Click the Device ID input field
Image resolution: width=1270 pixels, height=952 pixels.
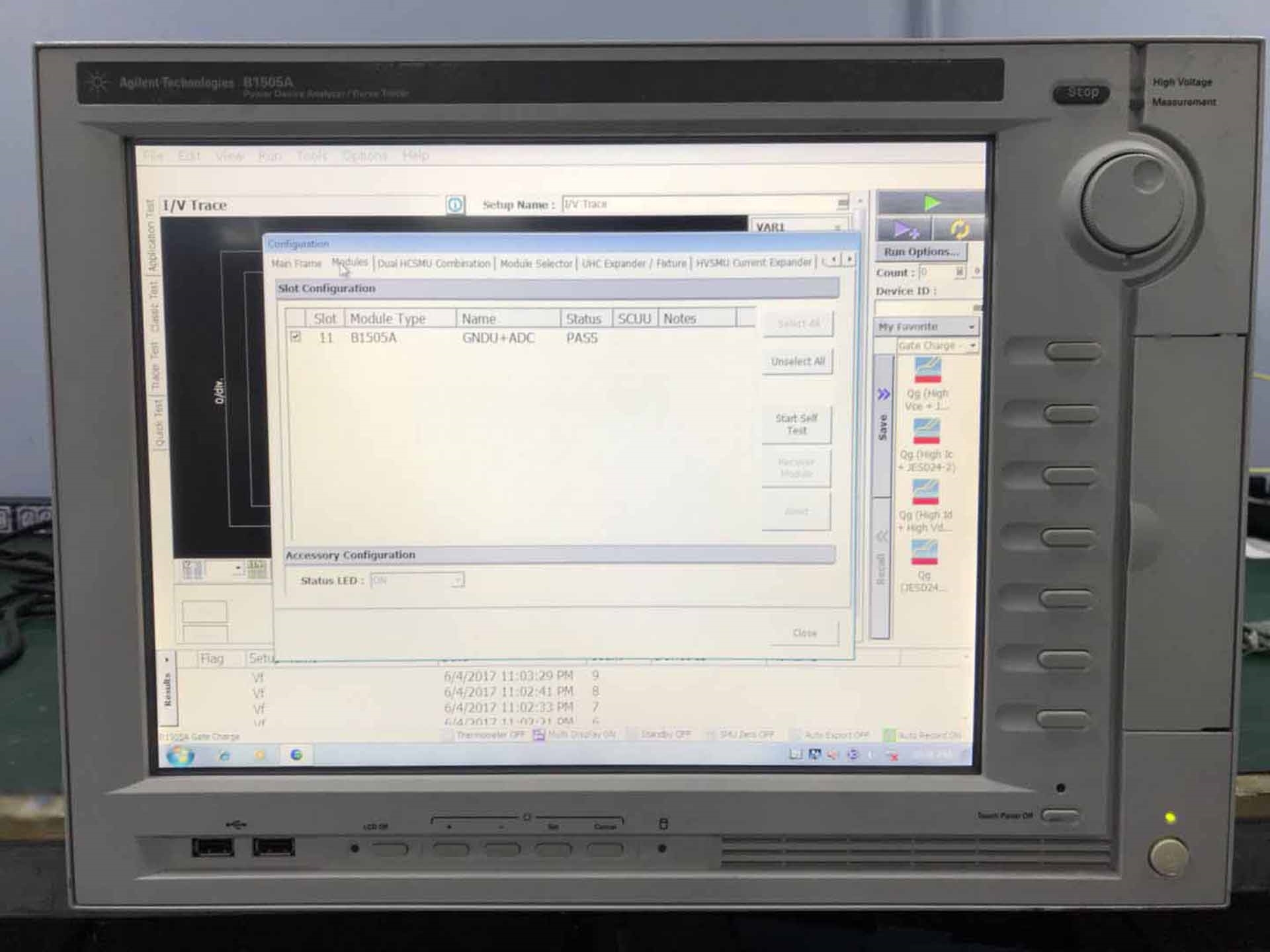coord(924,307)
